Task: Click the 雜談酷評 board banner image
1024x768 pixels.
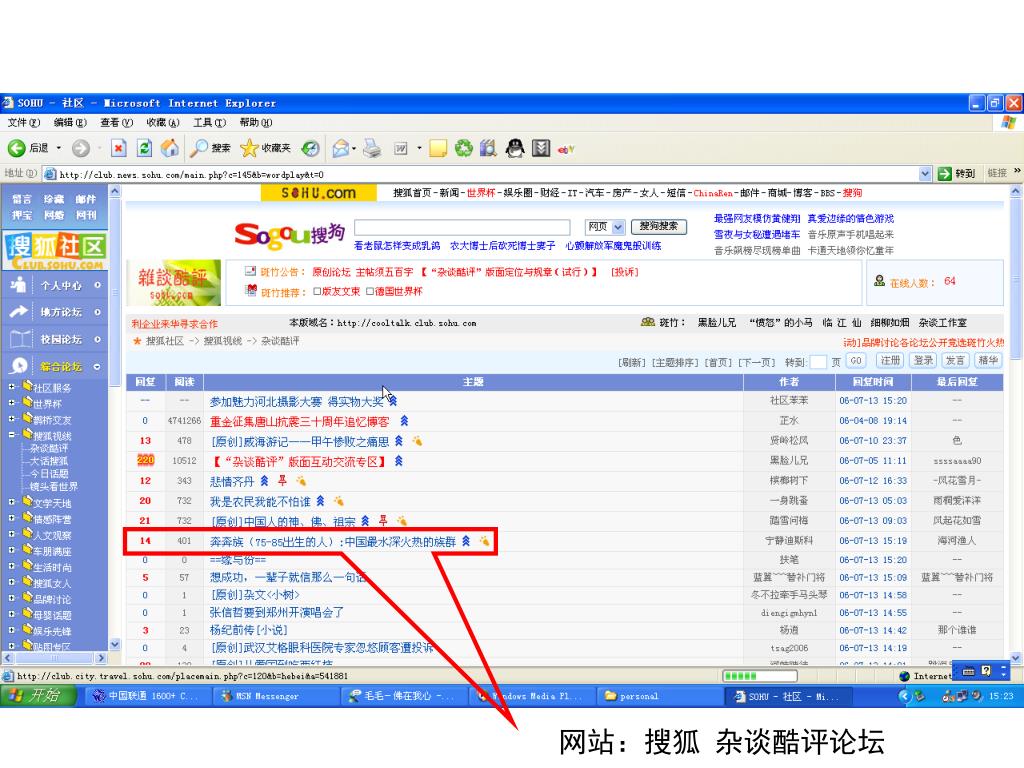Action: tap(173, 283)
